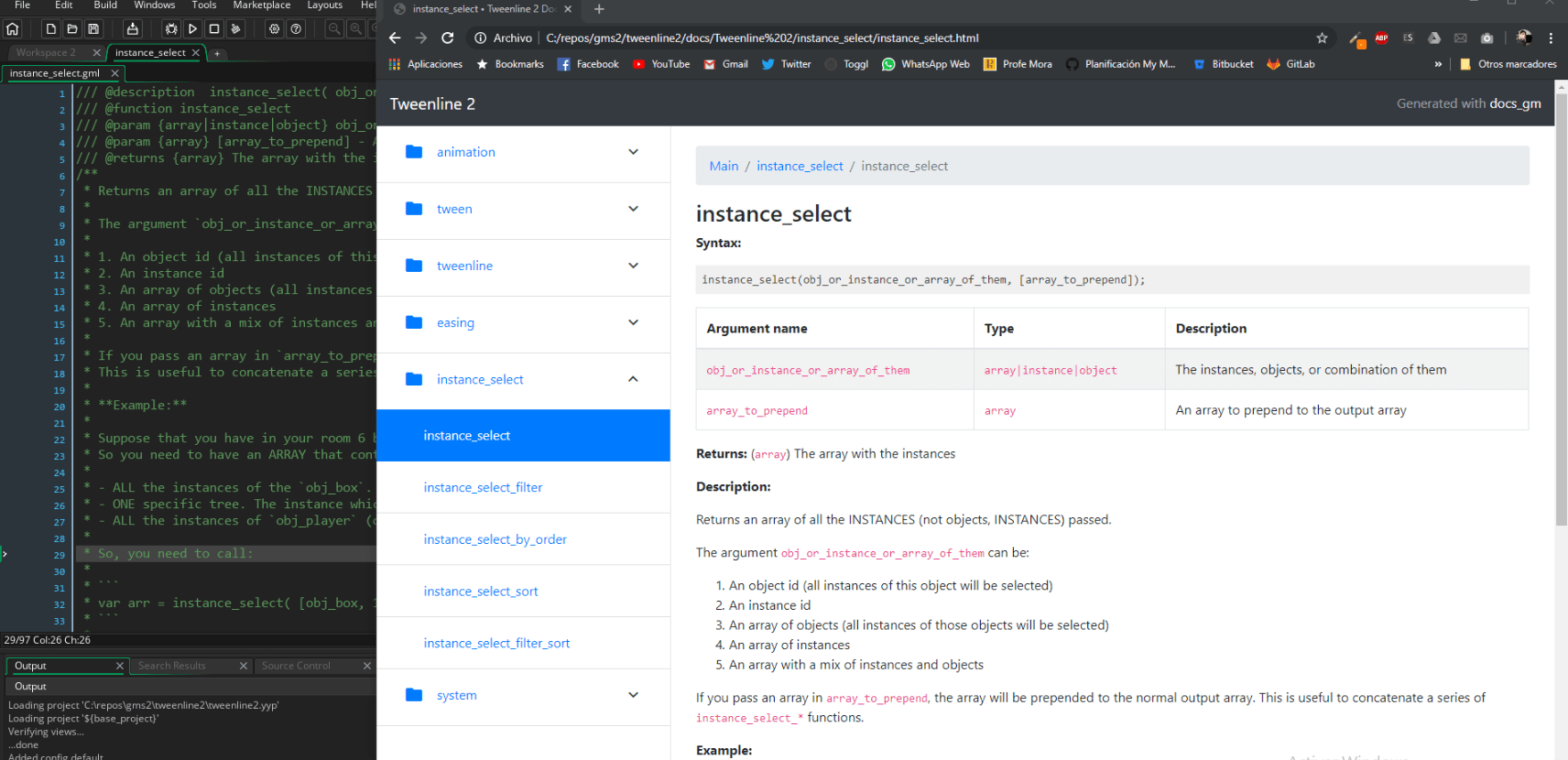Open the Google Drive extension
This screenshot has height=760, width=1568.
pos(1434,38)
